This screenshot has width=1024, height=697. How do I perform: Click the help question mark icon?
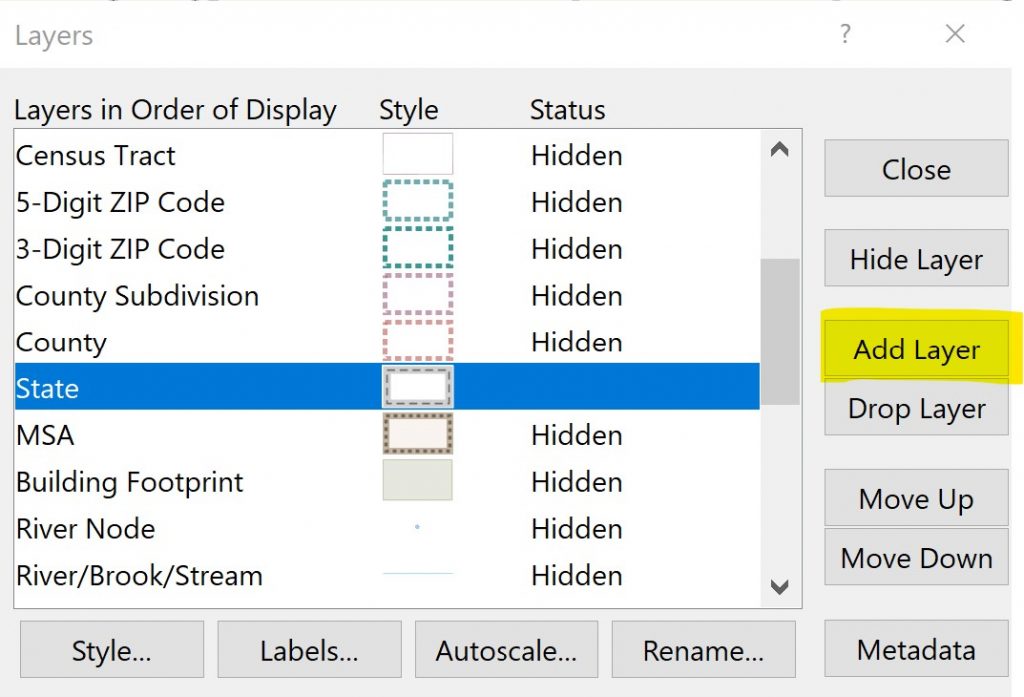pos(846,35)
